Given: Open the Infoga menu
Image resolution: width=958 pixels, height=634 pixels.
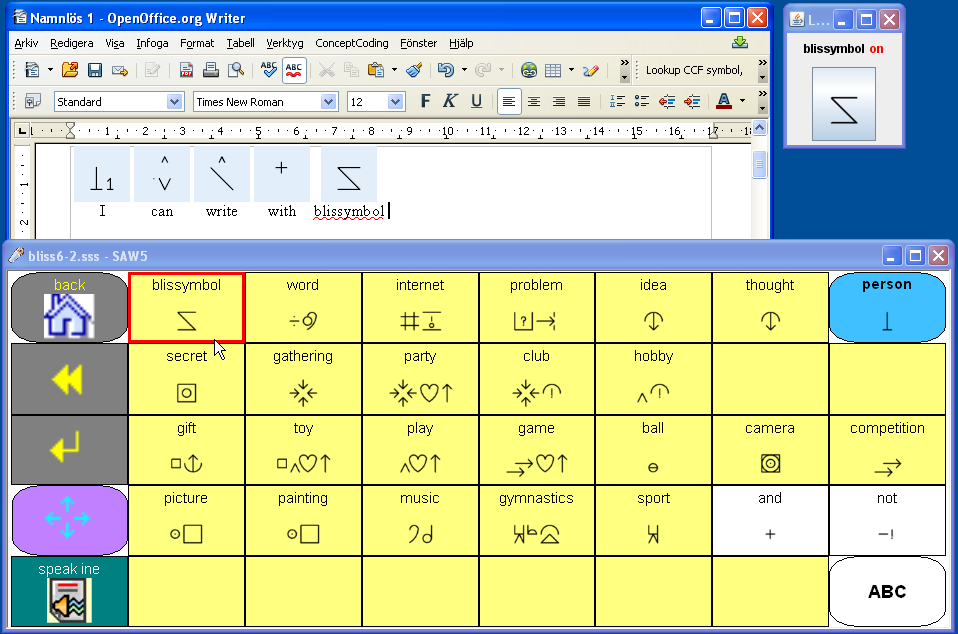Looking at the screenshot, I should pos(152,43).
